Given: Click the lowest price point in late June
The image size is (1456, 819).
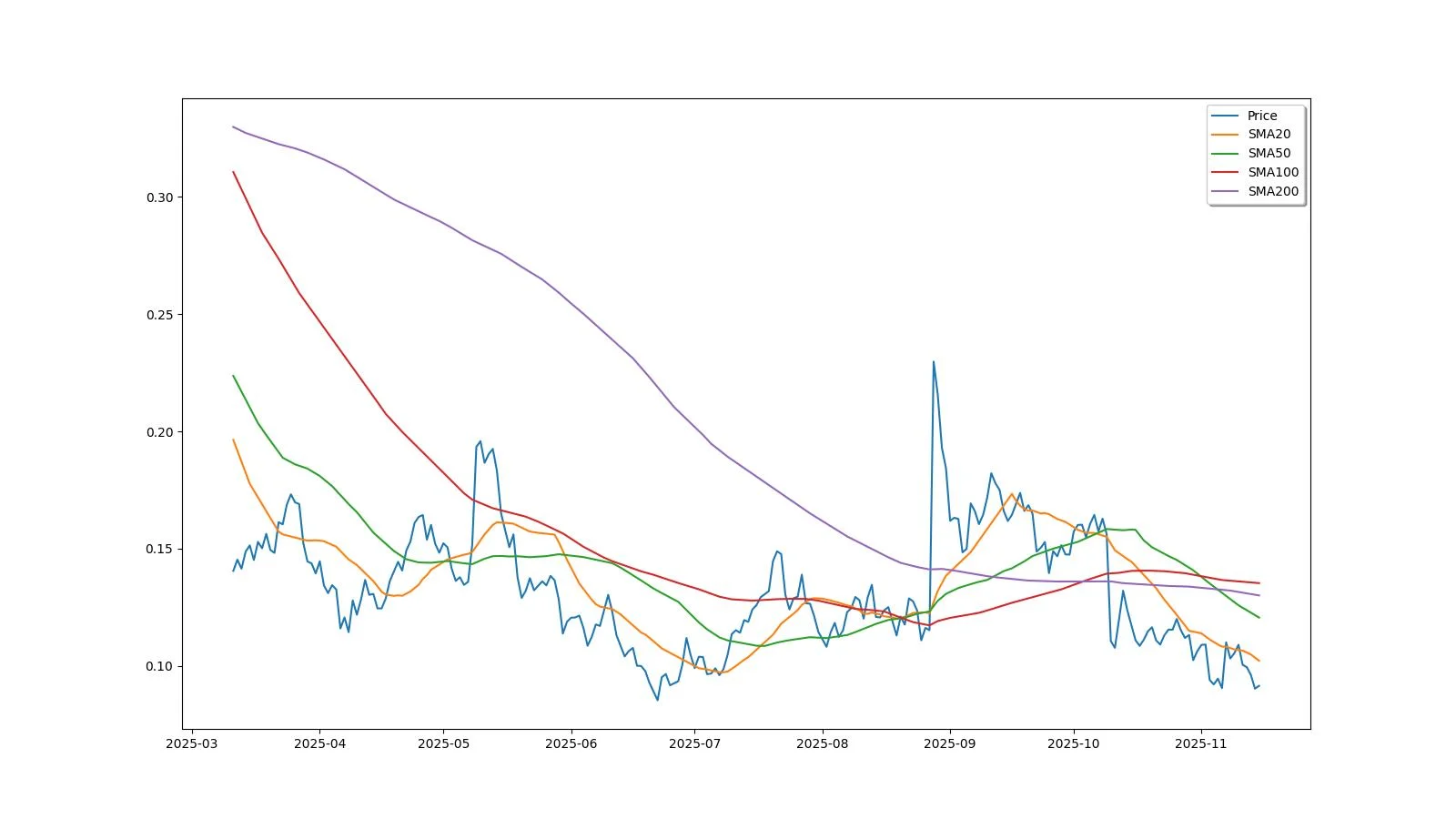Looking at the screenshot, I should [658, 700].
